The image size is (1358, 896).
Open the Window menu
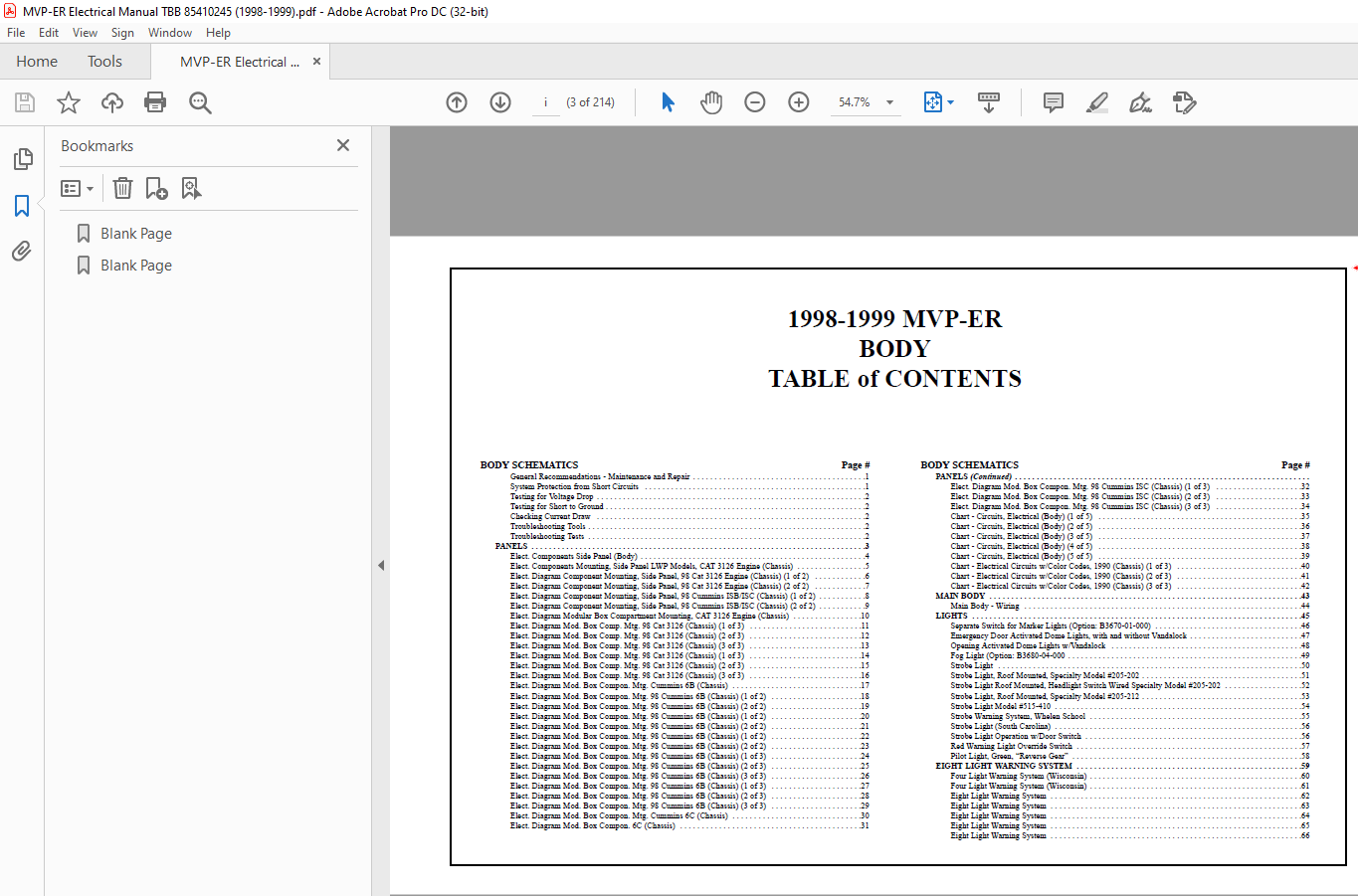pos(170,33)
